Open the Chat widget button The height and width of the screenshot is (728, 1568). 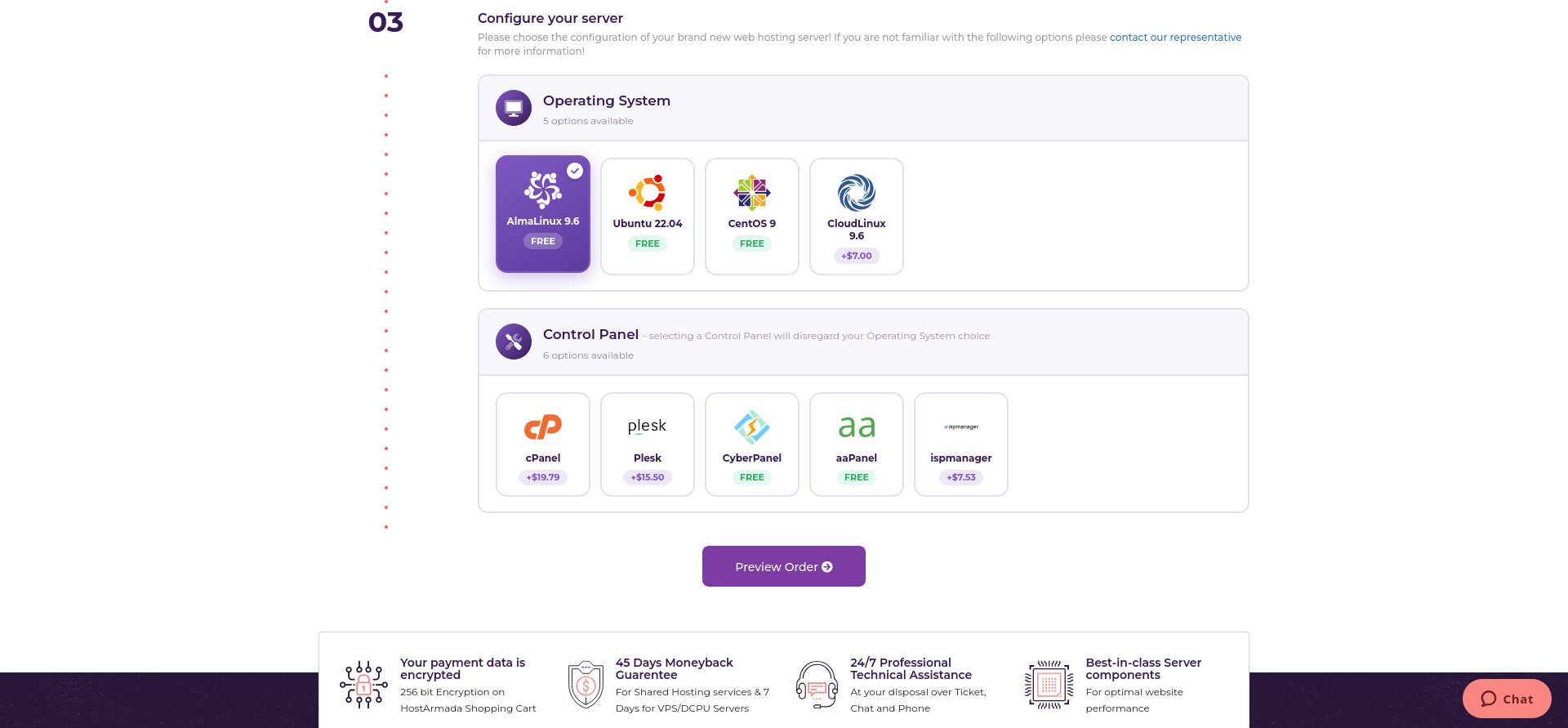pos(1507,699)
